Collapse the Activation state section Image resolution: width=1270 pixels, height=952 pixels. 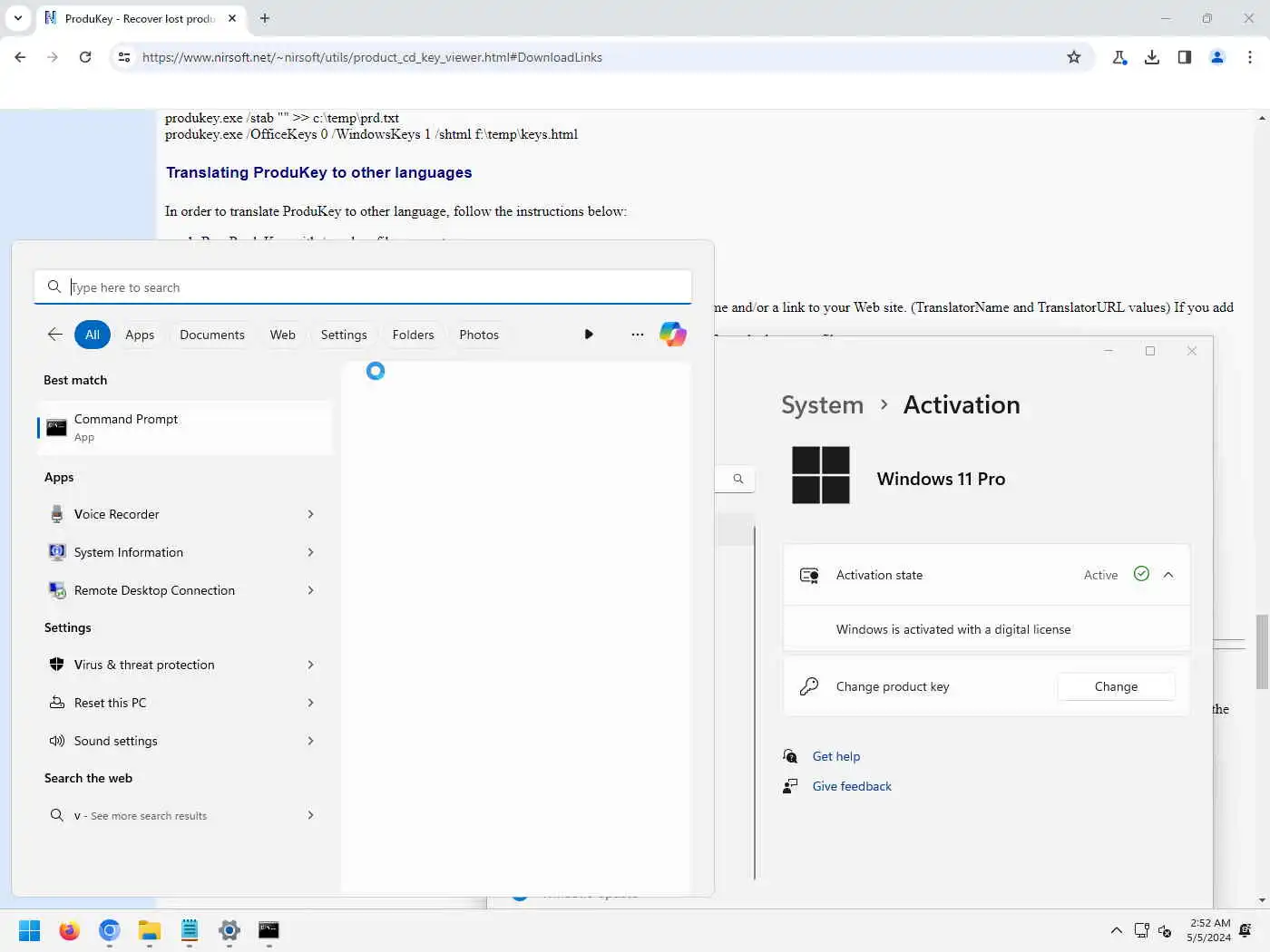1168,575
